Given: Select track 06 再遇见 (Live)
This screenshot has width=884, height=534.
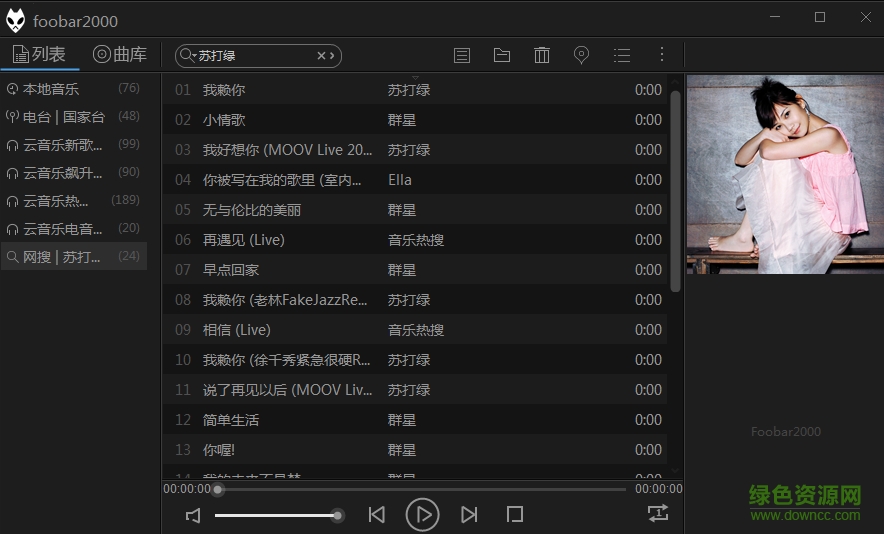Looking at the screenshot, I should [x=415, y=240].
